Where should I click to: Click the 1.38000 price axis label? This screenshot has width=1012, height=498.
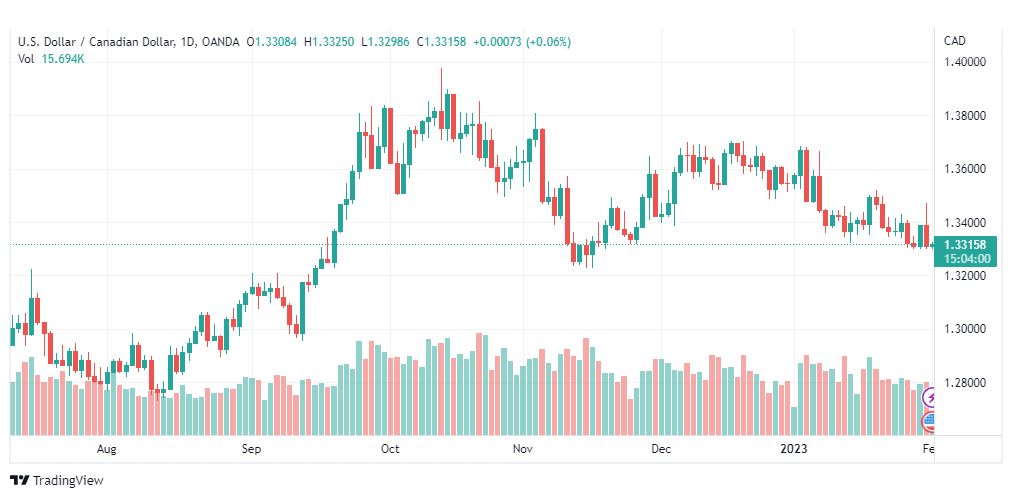pyautogui.click(x=965, y=116)
